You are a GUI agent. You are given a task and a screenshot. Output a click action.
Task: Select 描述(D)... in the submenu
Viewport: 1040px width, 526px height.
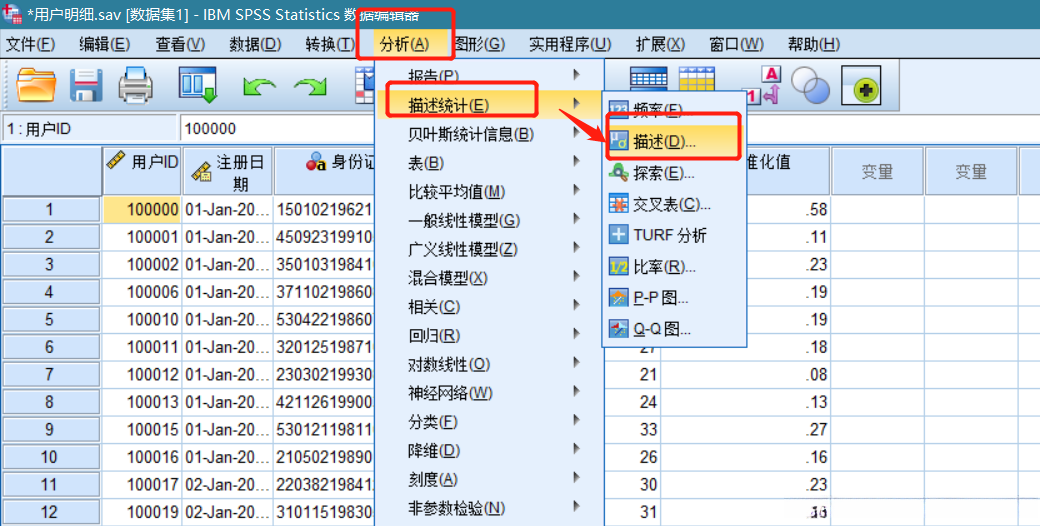[675, 141]
